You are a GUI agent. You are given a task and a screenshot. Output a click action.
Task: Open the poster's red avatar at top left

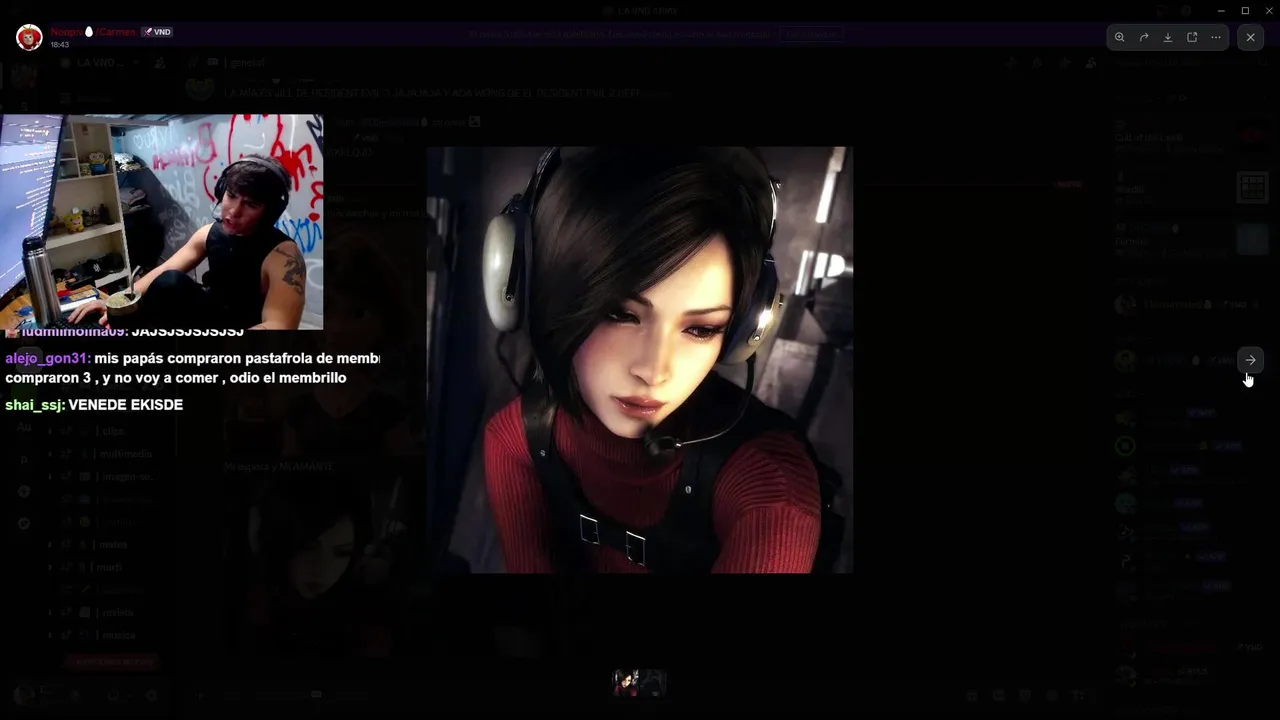click(x=29, y=37)
